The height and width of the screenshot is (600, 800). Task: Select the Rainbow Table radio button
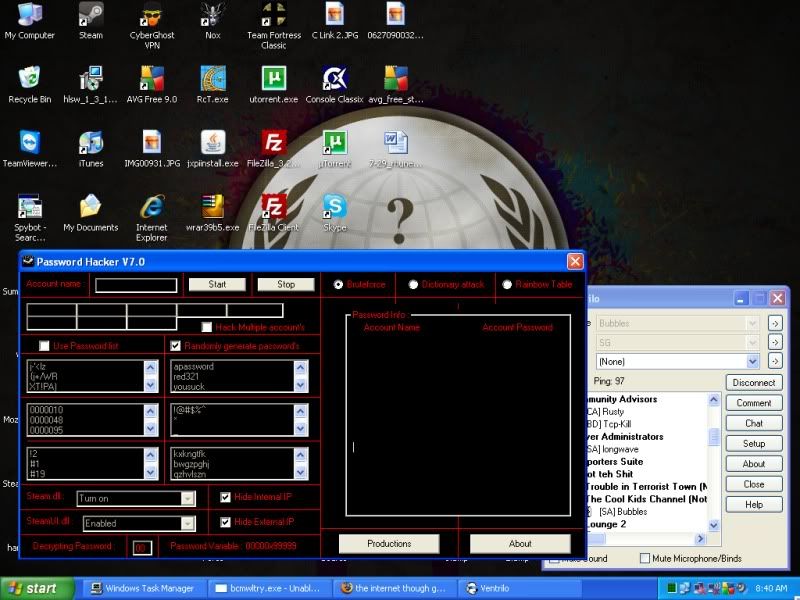click(507, 285)
